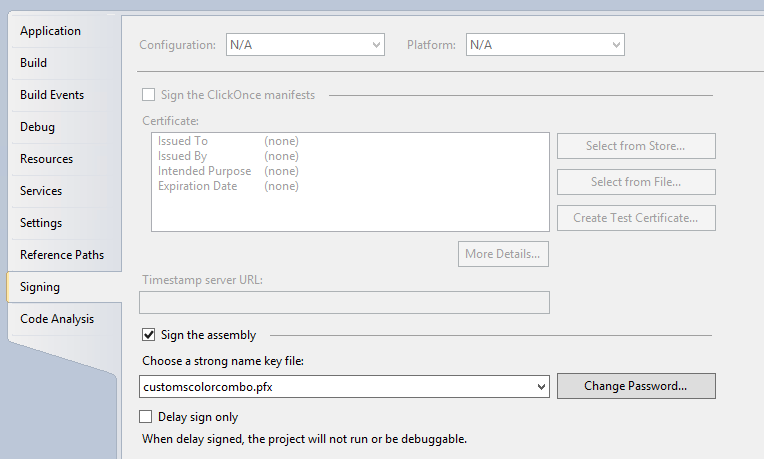Expand the Platform dropdown
764x459 pixels.
(x=545, y=45)
